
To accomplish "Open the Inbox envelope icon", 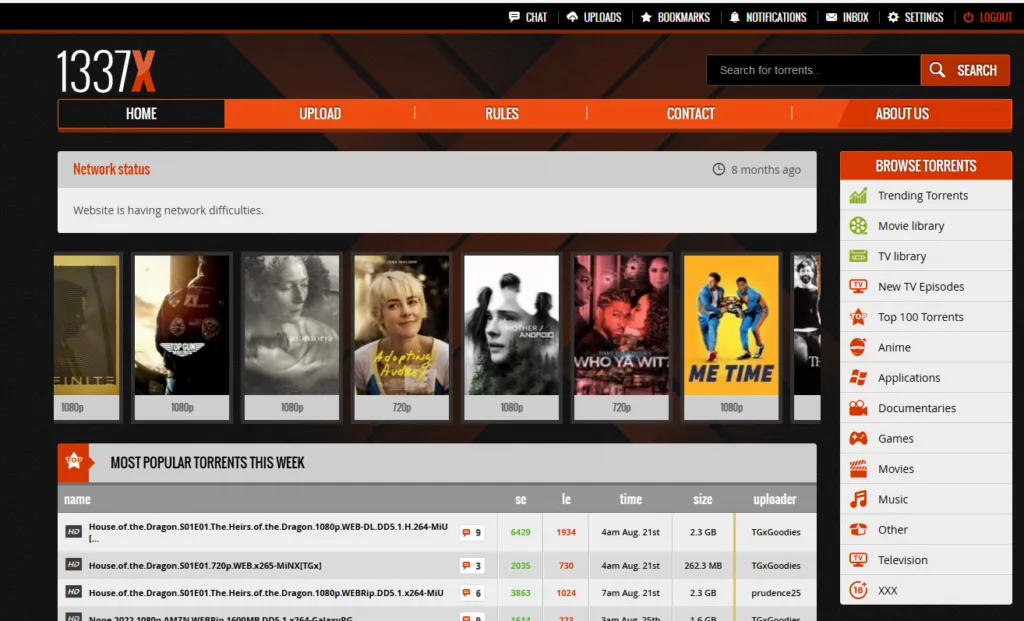I will coord(832,16).
